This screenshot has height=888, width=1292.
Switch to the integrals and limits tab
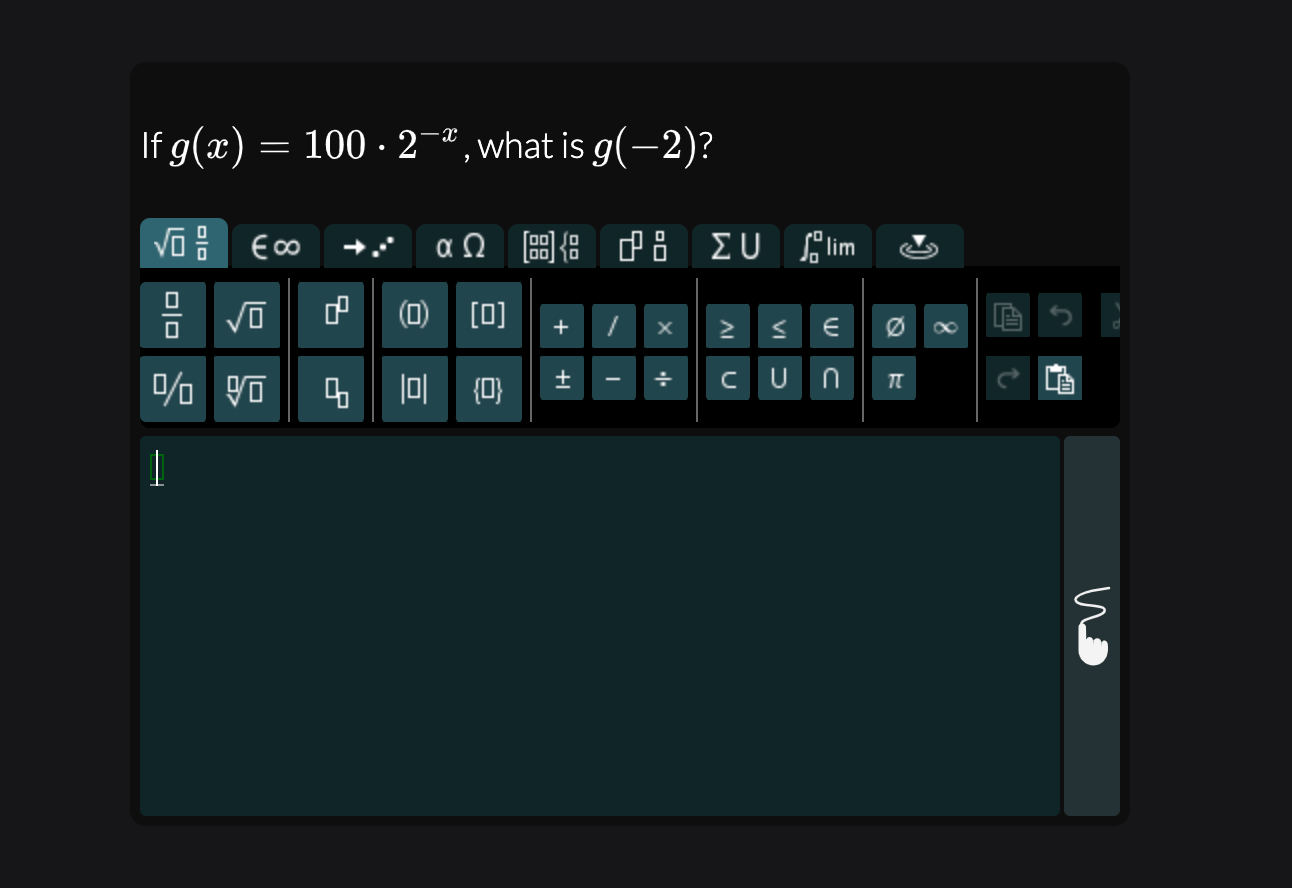click(x=828, y=245)
